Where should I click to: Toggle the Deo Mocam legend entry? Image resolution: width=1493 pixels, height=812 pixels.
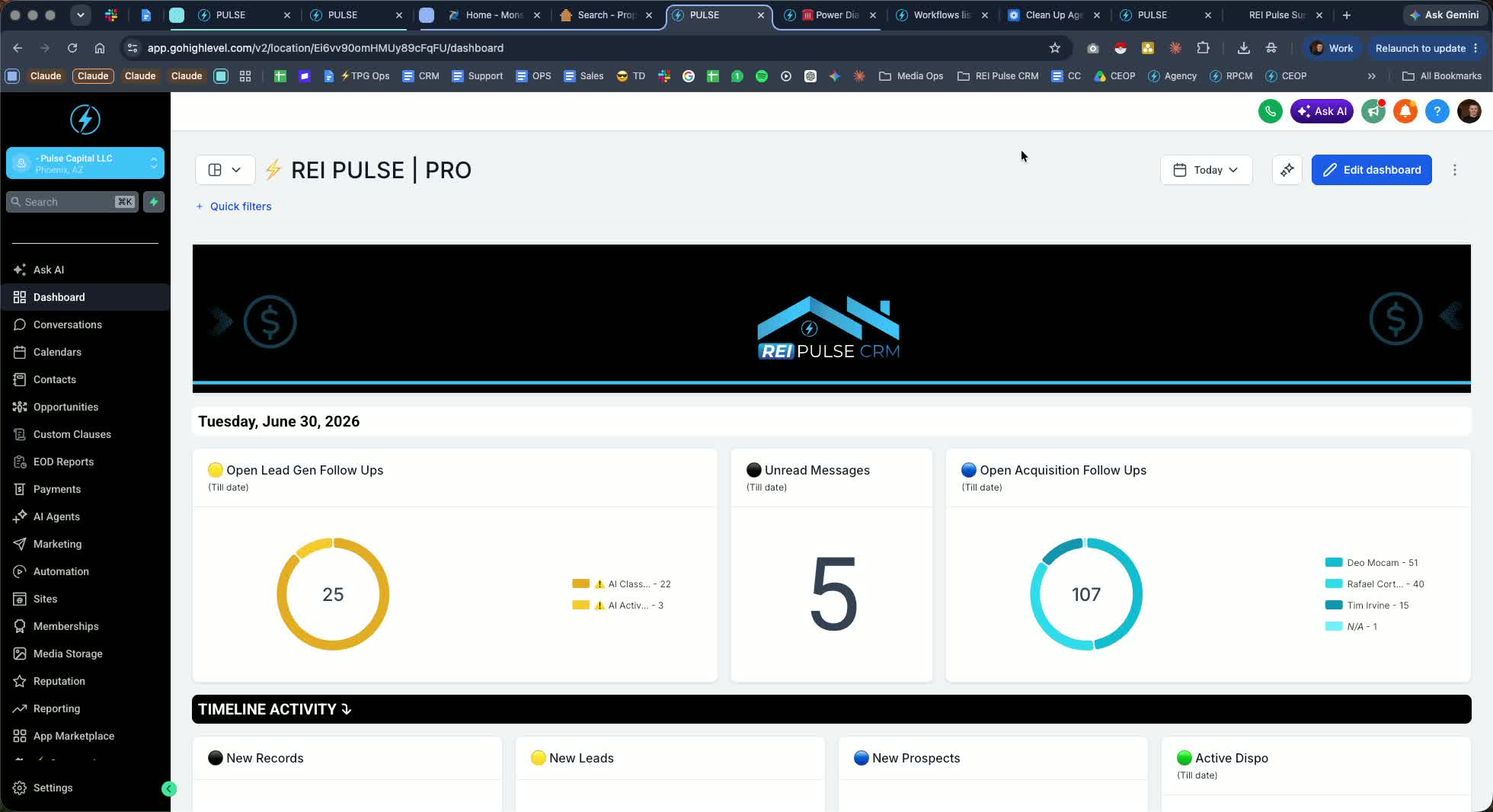click(x=1371, y=563)
